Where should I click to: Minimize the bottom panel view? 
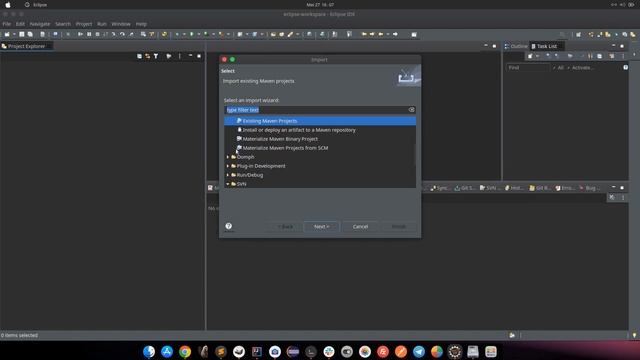(x=613, y=187)
